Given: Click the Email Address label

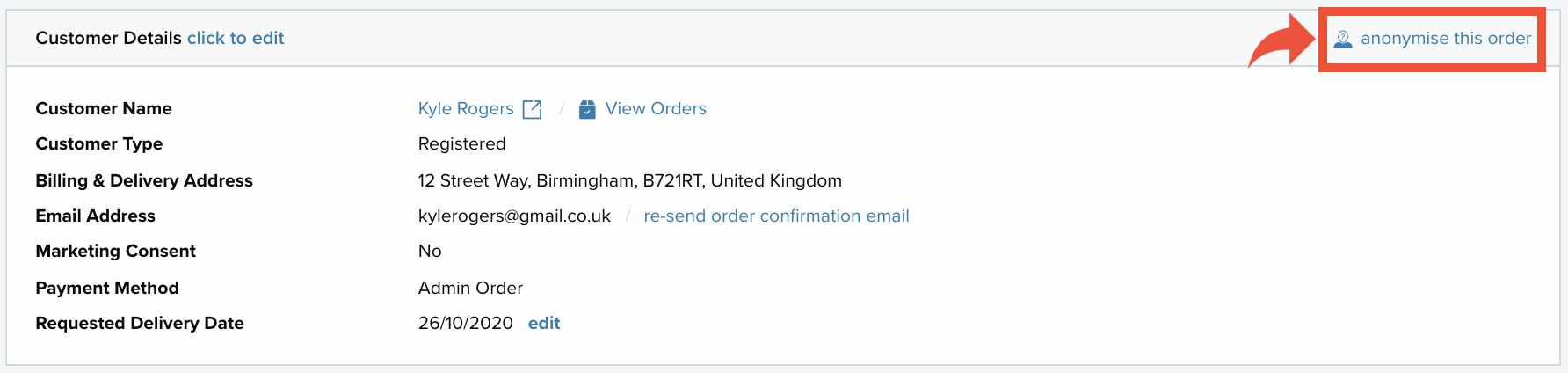Looking at the screenshot, I should click(95, 216).
